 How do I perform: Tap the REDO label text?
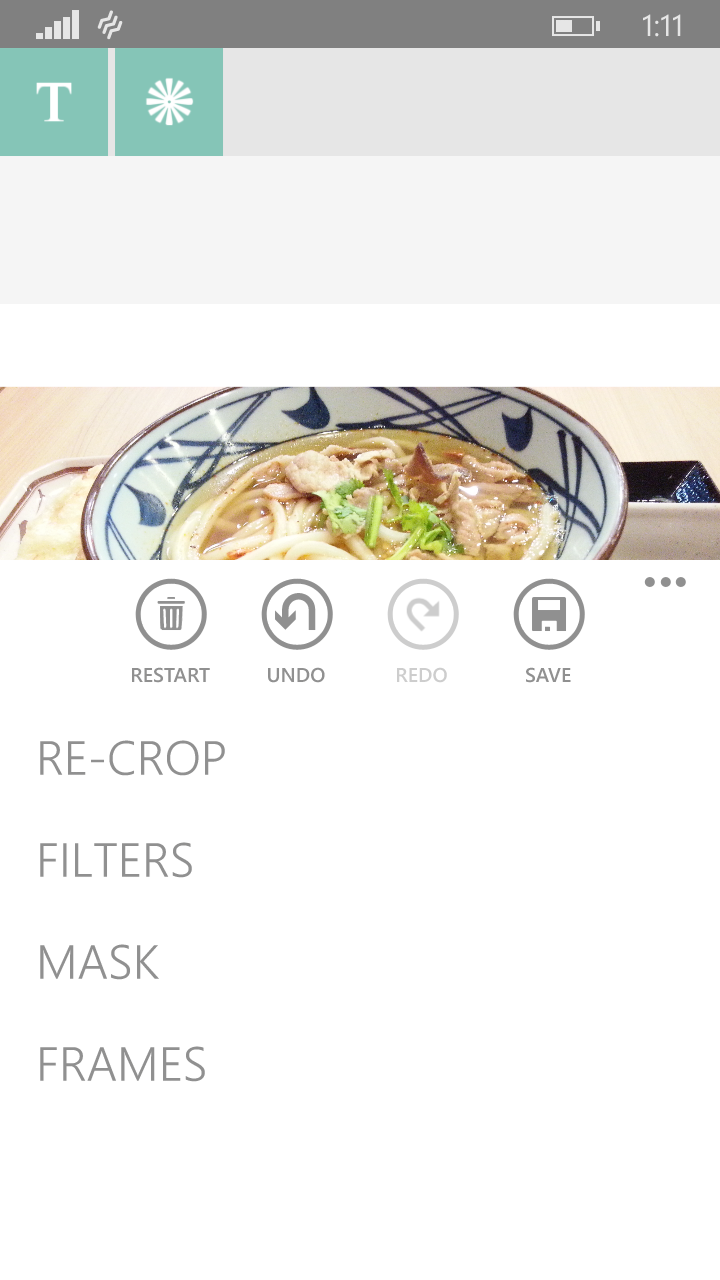pyautogui.click(x=421, y=675)
